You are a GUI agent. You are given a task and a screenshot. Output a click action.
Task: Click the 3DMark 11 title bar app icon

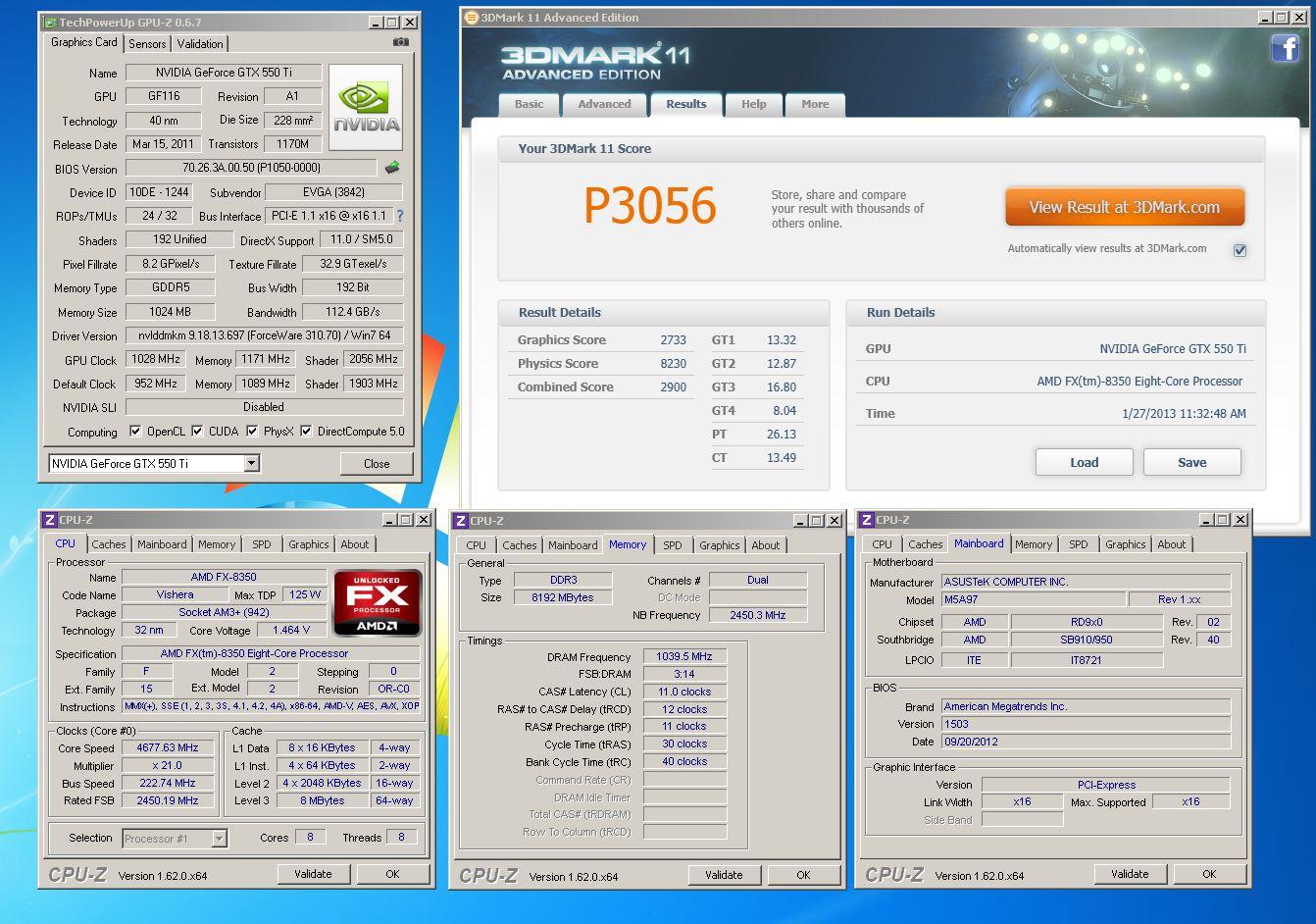pos(472,17)
